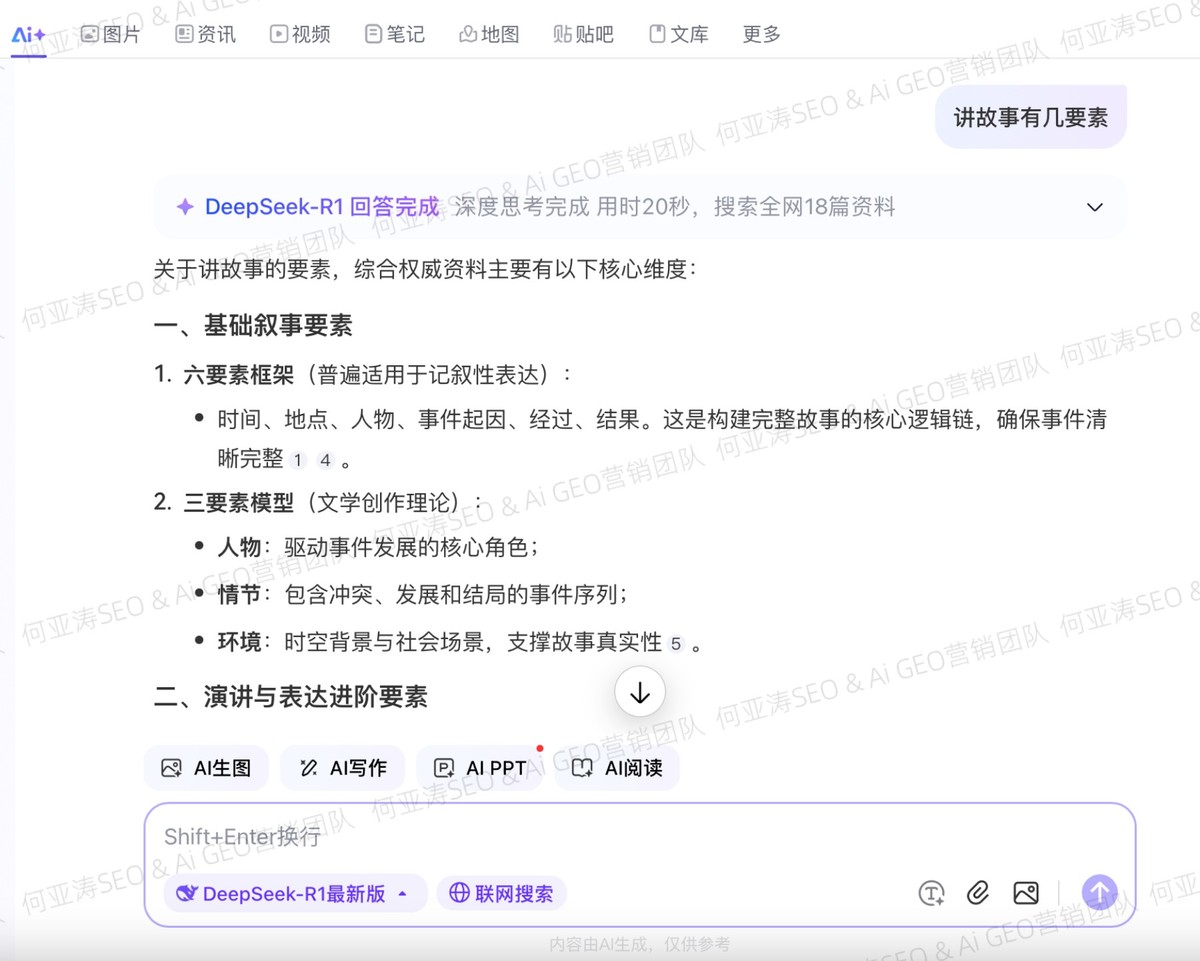Image resolution: width=1200 pixels, height=961 pixels.
Task: Attach a file with the paperclip icon
Action: [x=978, y=893]
